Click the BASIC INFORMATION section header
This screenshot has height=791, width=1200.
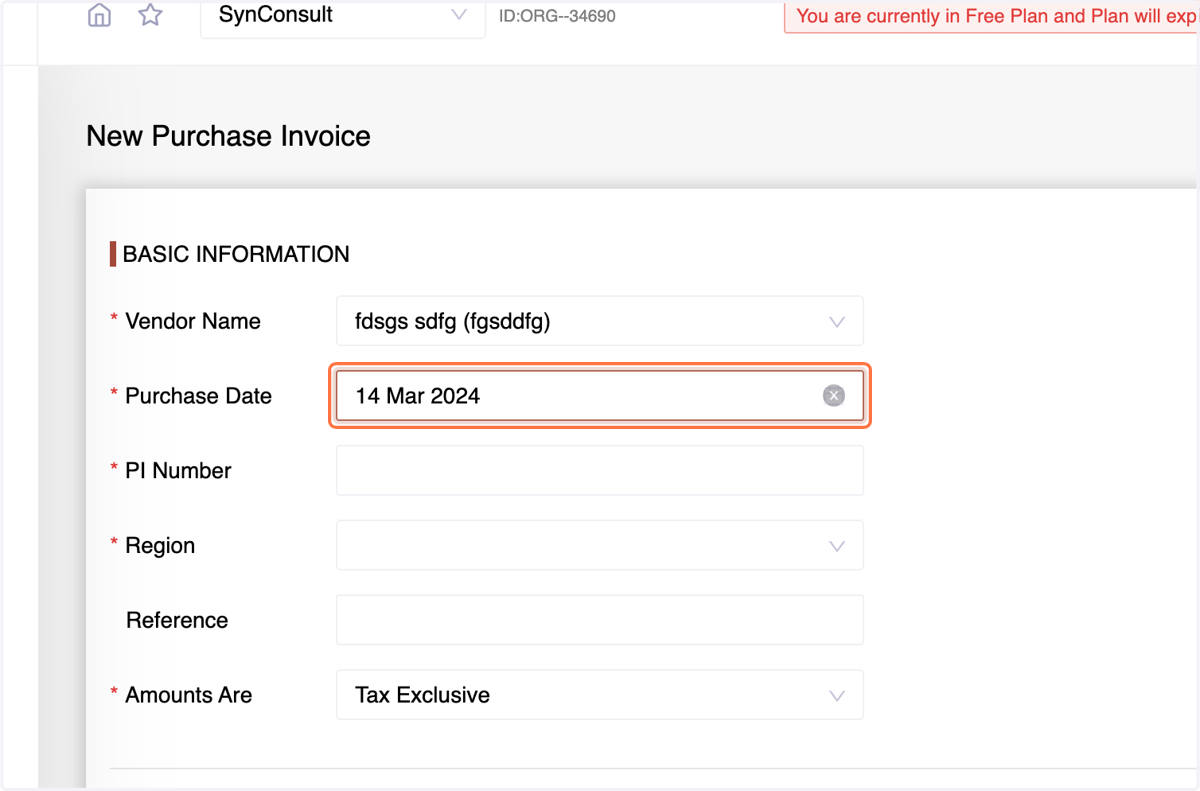click(236, 254)
